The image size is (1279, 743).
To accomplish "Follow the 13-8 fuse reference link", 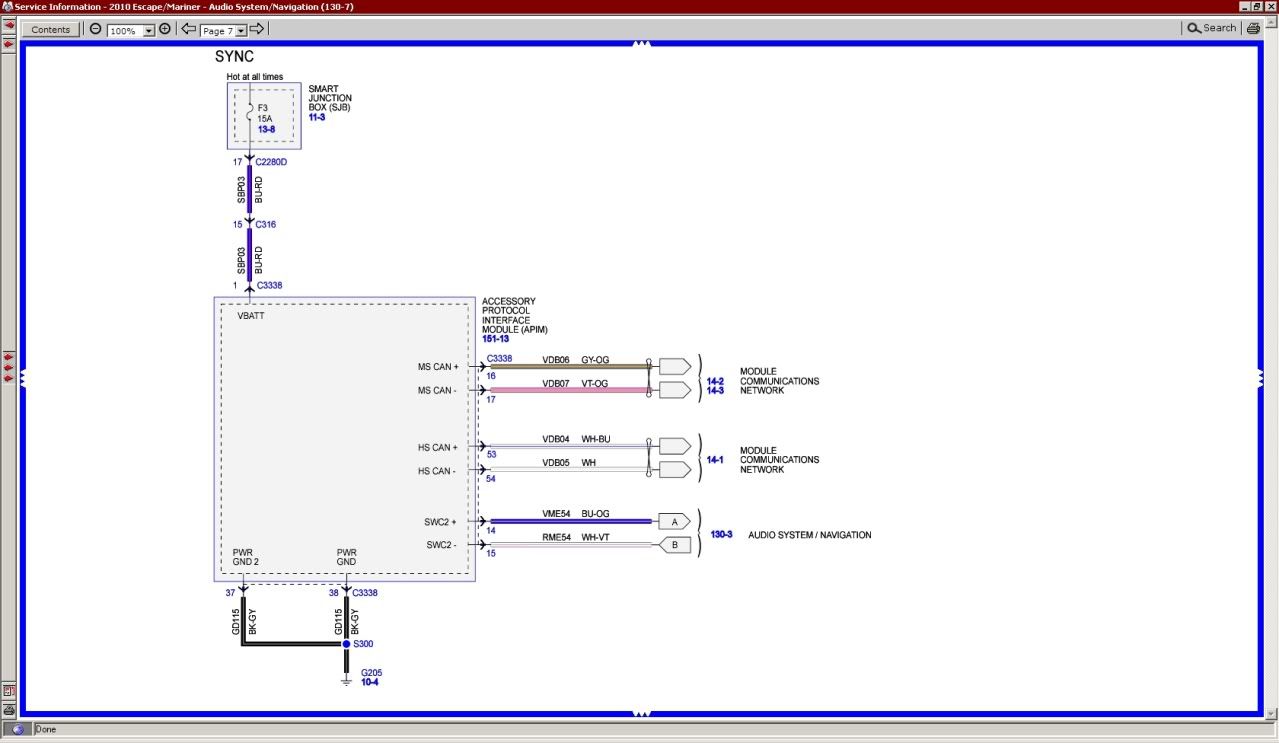I will pos(266,129).
